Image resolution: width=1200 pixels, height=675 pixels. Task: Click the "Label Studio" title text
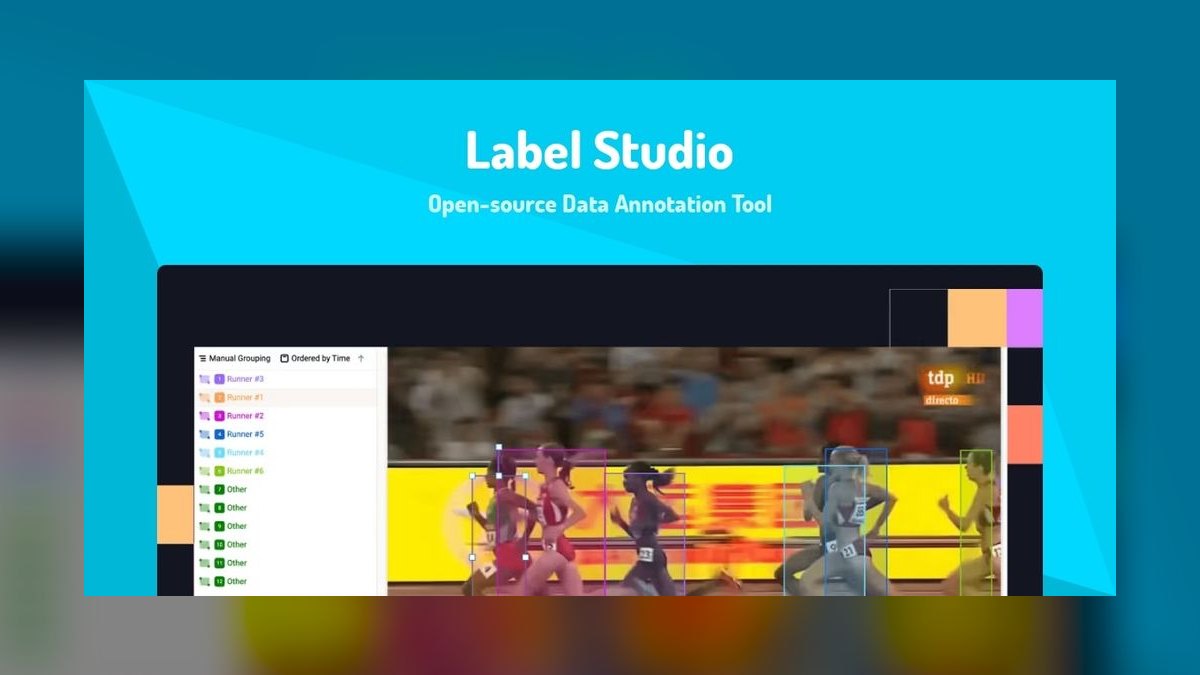(x=599, y=150)
